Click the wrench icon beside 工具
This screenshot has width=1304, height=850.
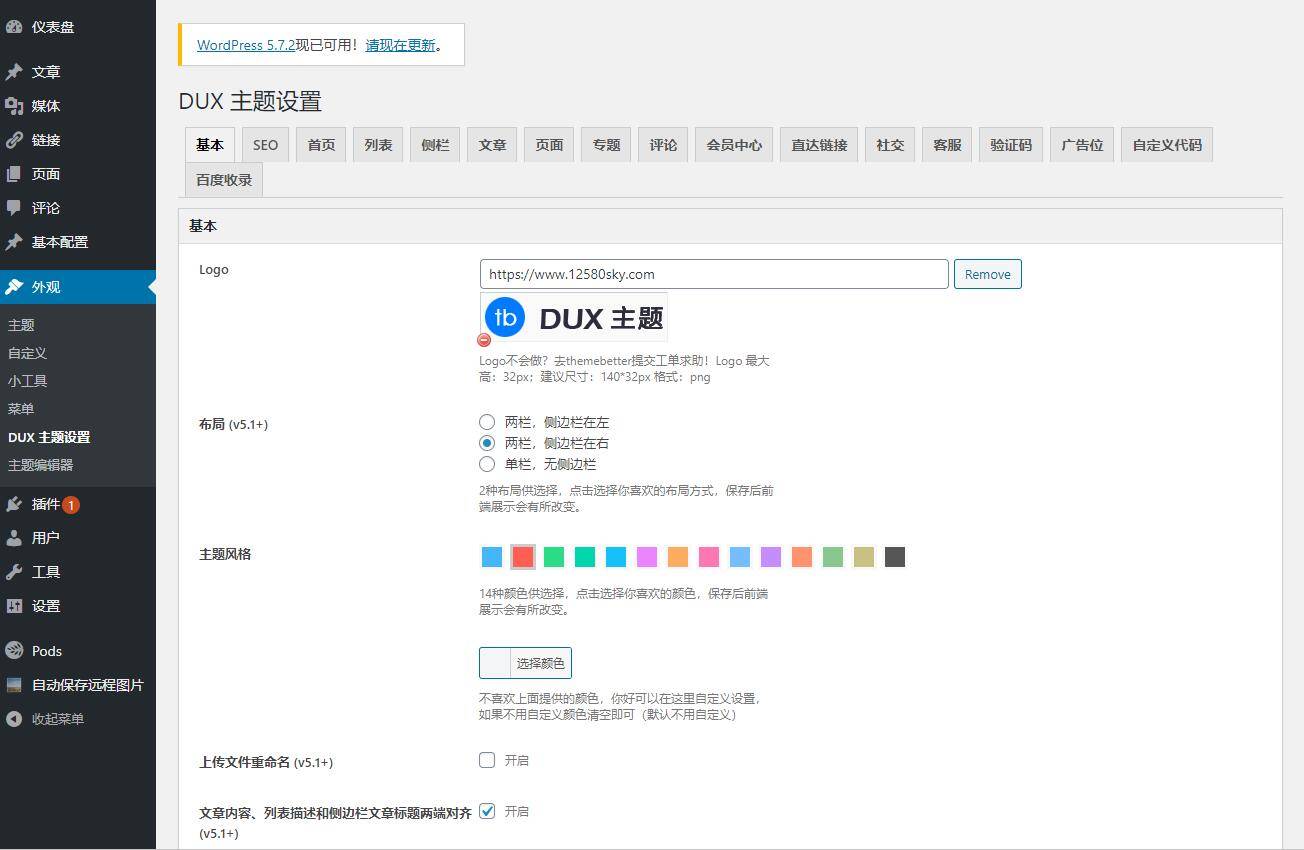tap(14, 572)
